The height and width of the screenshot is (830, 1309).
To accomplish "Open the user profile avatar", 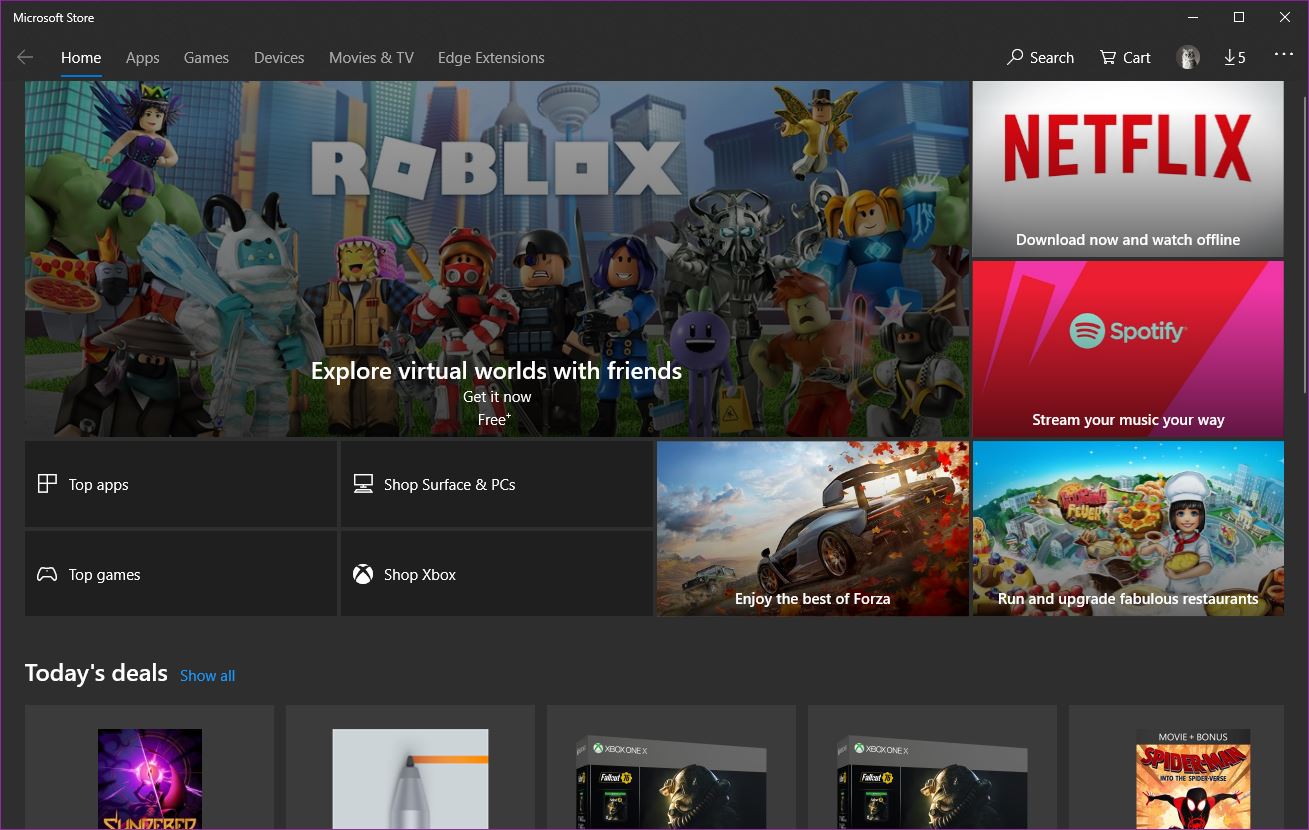I will [x=1188, y=58].
